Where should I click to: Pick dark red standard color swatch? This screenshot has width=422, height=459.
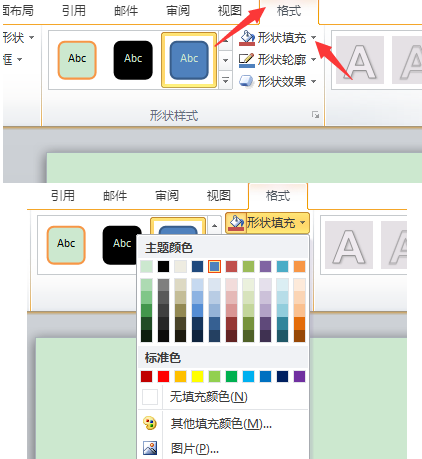tap(146, 377)
